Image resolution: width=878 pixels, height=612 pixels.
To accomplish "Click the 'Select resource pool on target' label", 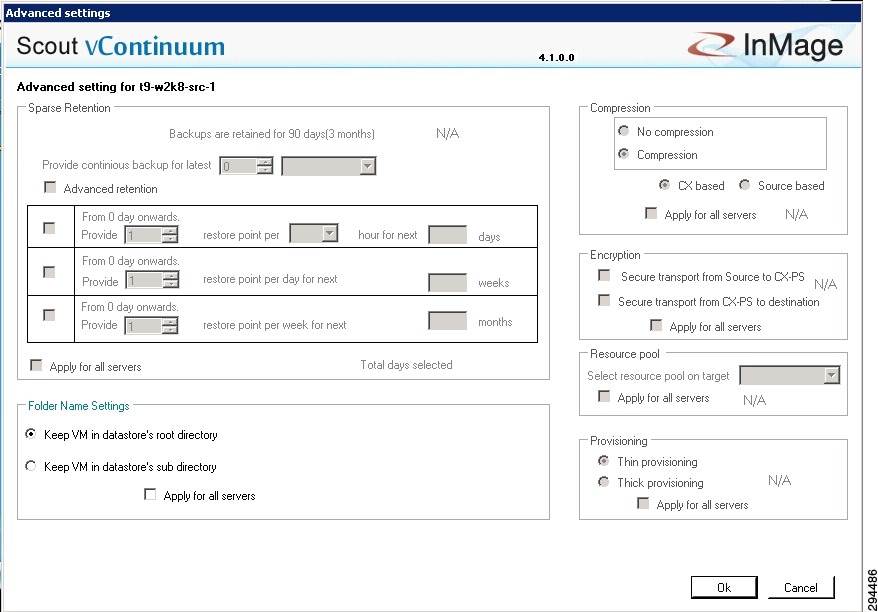I will pyautogui.click(x=658, y=376).
